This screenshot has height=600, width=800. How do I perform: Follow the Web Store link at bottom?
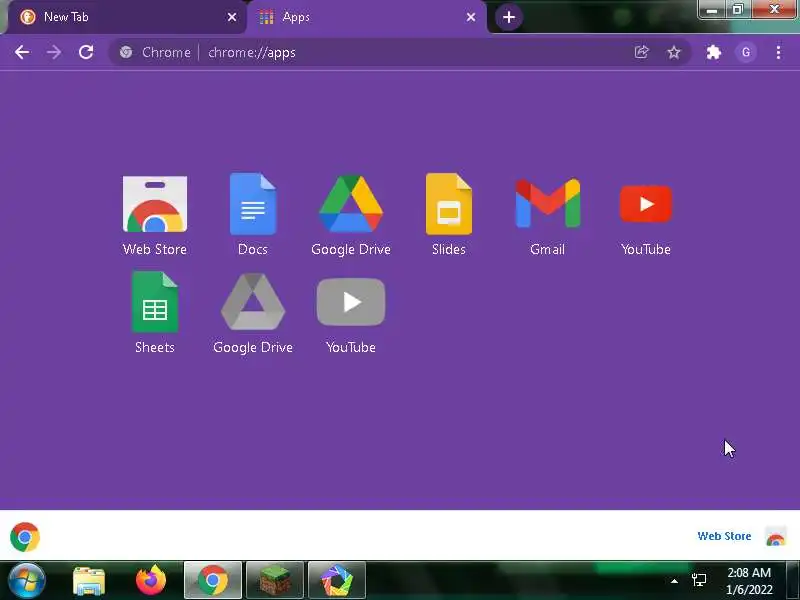point(724,536)
